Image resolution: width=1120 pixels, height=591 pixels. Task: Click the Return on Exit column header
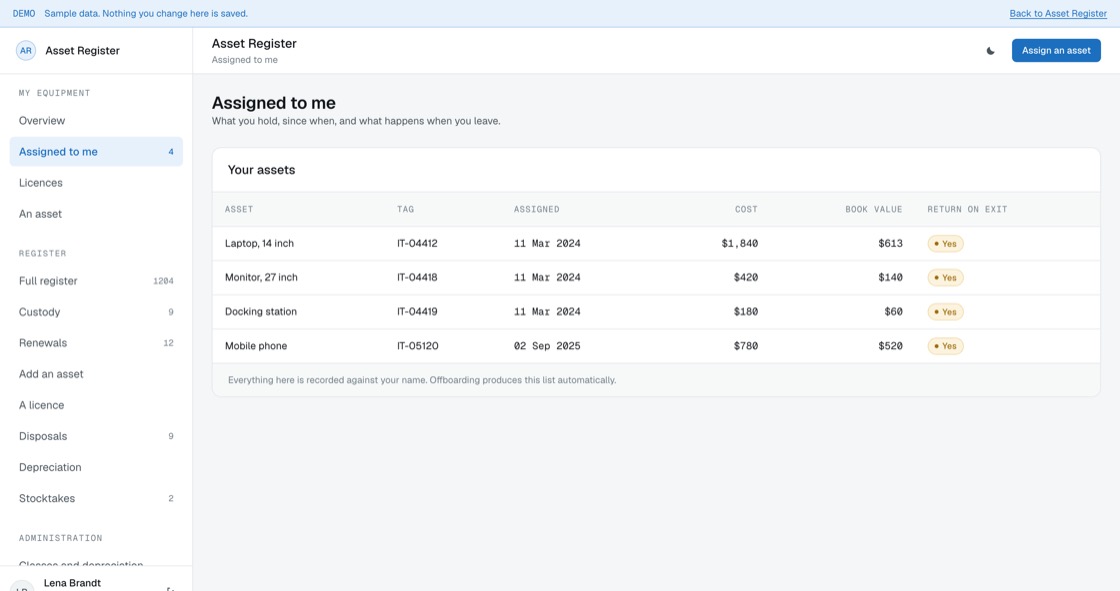tap(967, 209)
